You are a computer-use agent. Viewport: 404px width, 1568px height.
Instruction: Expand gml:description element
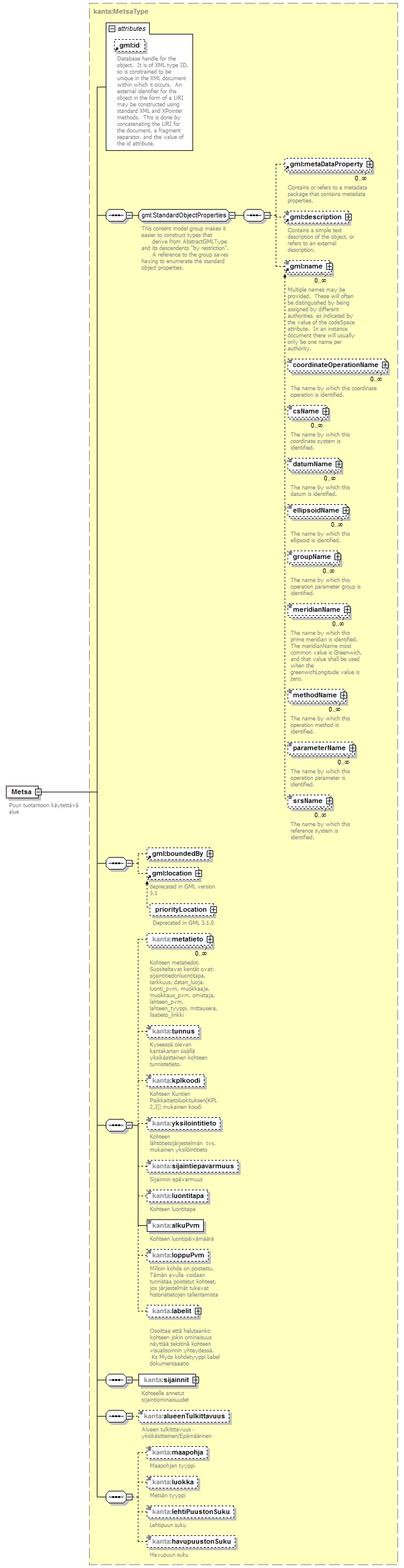coord(348,217)
